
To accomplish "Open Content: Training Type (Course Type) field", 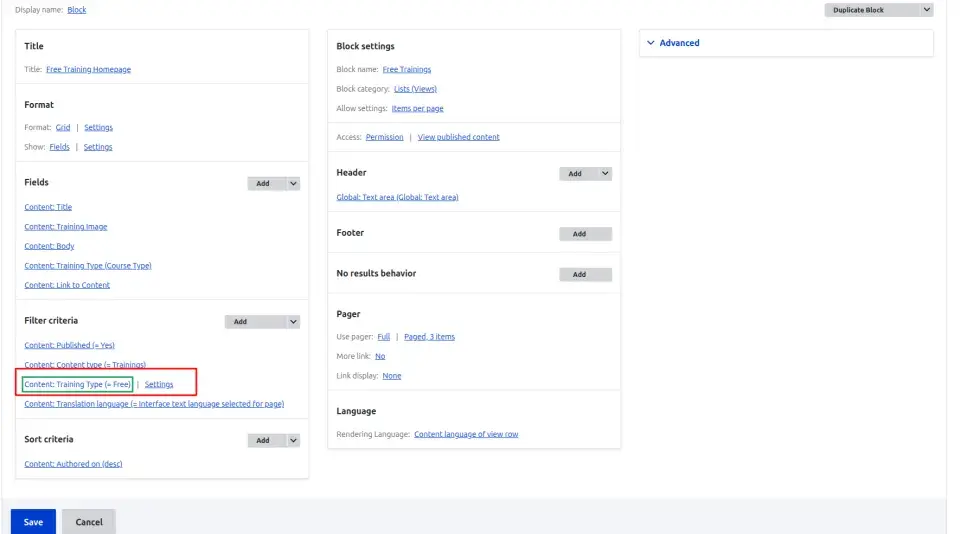I will (x=88, y=266).
